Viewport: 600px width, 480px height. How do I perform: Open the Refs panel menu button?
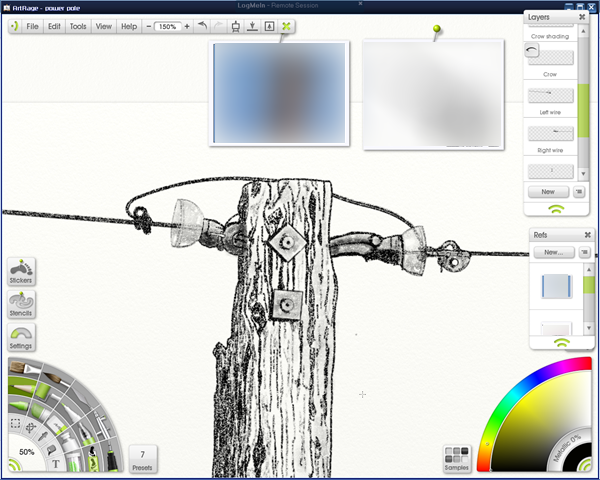pyautogui.click(x=584, y=252)
